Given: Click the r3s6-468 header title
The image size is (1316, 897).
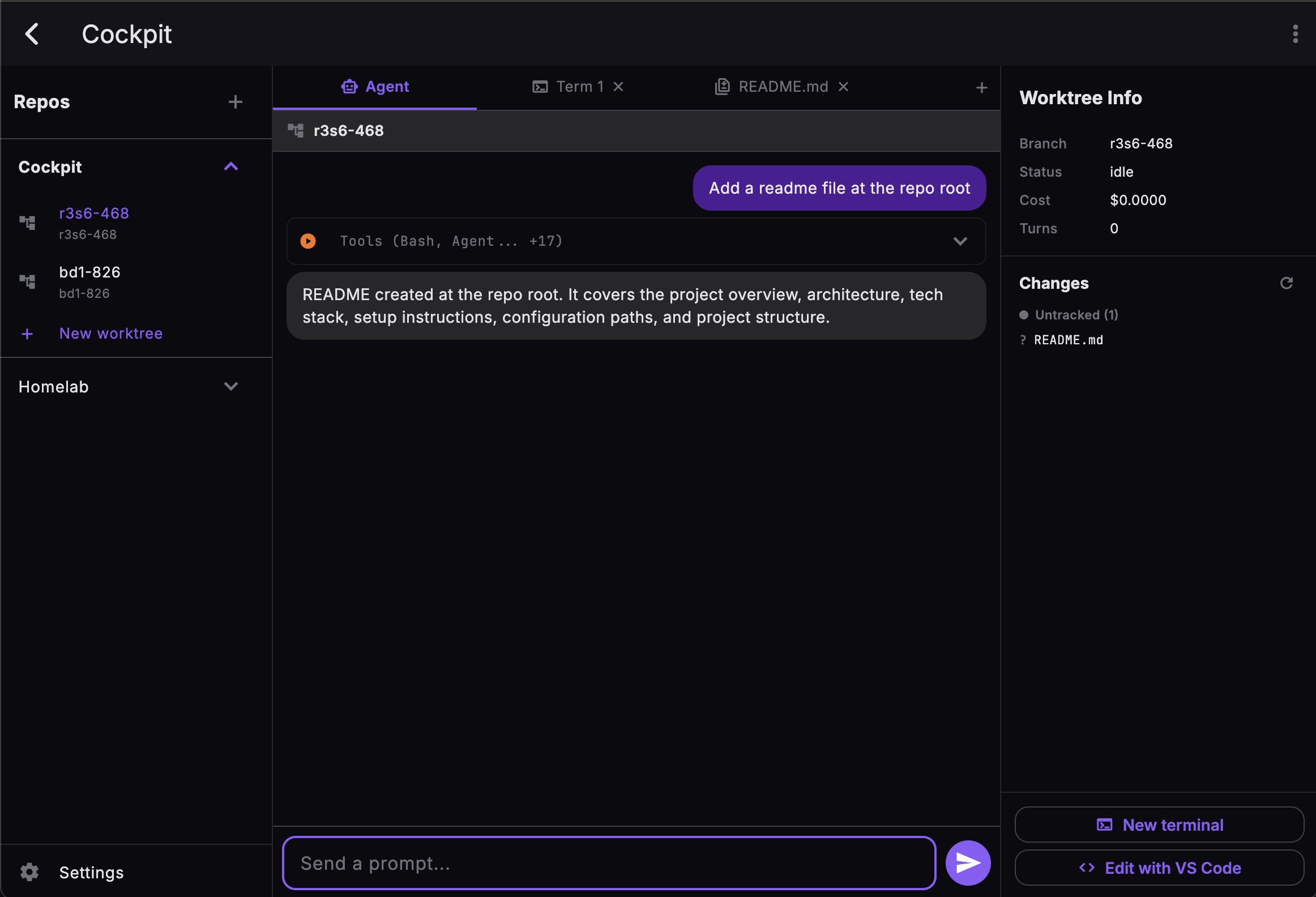Looking at the screenshot, I should [349, 131].
